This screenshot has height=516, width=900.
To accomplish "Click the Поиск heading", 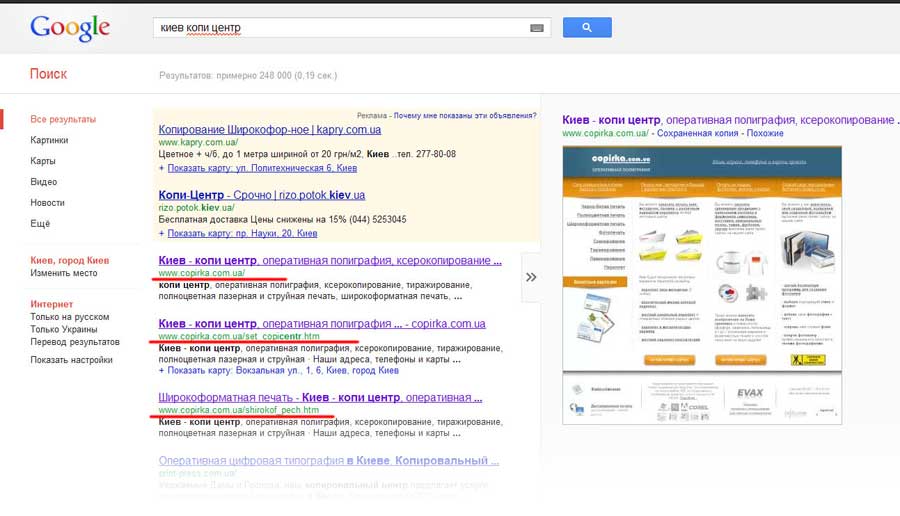I will click(48, 74).
